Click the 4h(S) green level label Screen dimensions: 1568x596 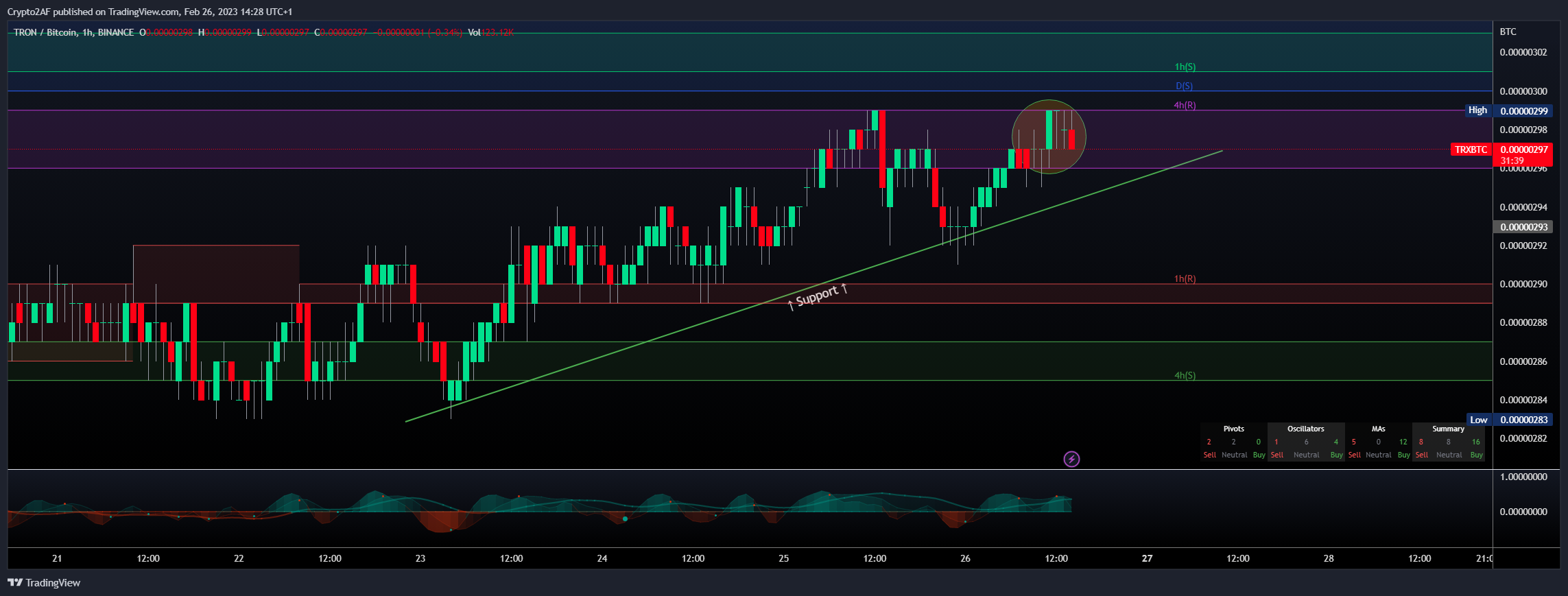coord(1185,375)
